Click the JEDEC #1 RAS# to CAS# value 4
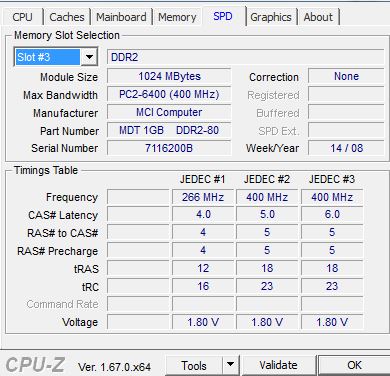The height and width of the screenshot is (376, 390). [203, 232]
